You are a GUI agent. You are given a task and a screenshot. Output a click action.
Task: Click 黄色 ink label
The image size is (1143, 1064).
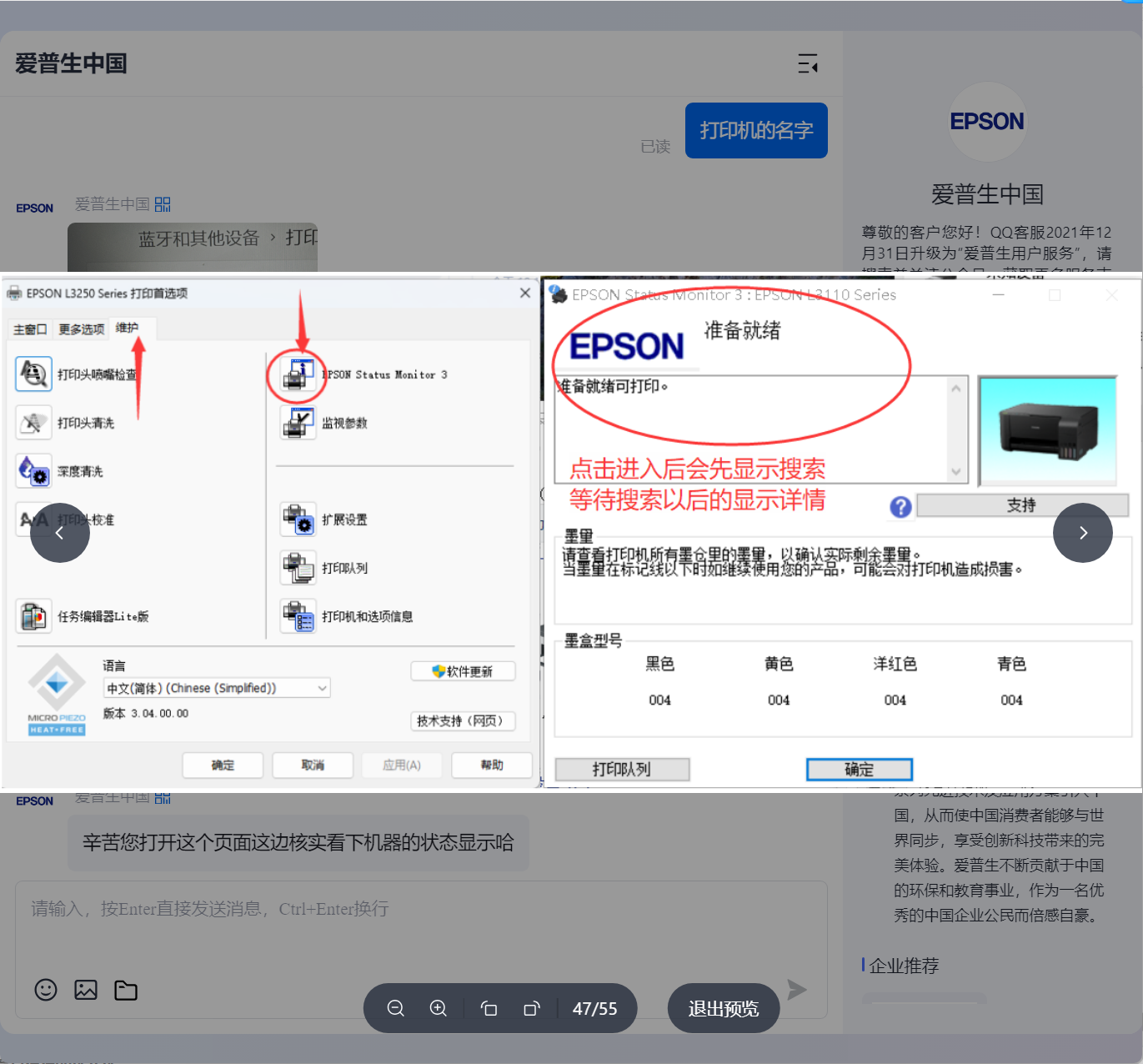779,664
